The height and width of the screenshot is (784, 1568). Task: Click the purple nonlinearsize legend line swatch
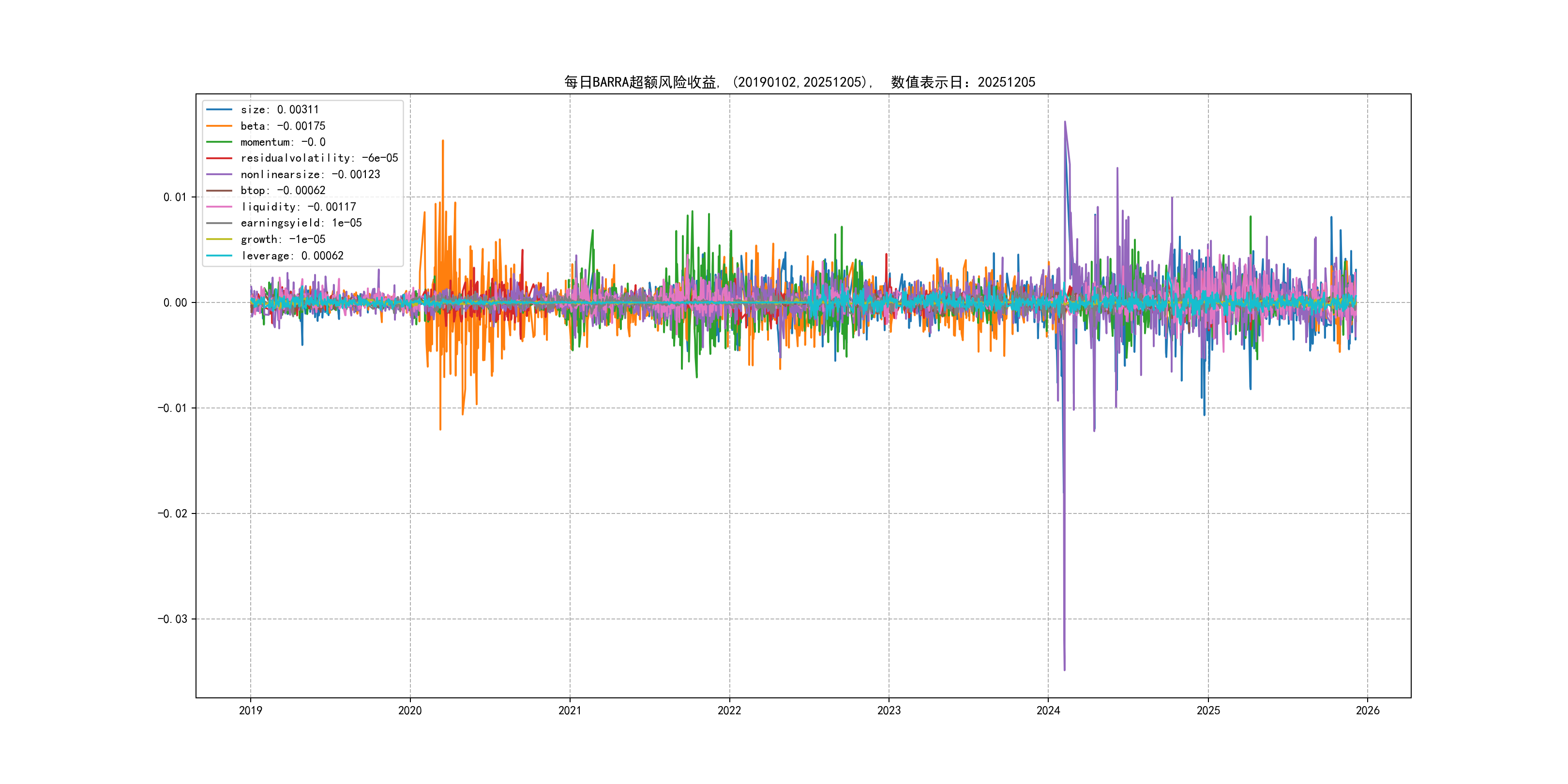[x=219, y=175]
